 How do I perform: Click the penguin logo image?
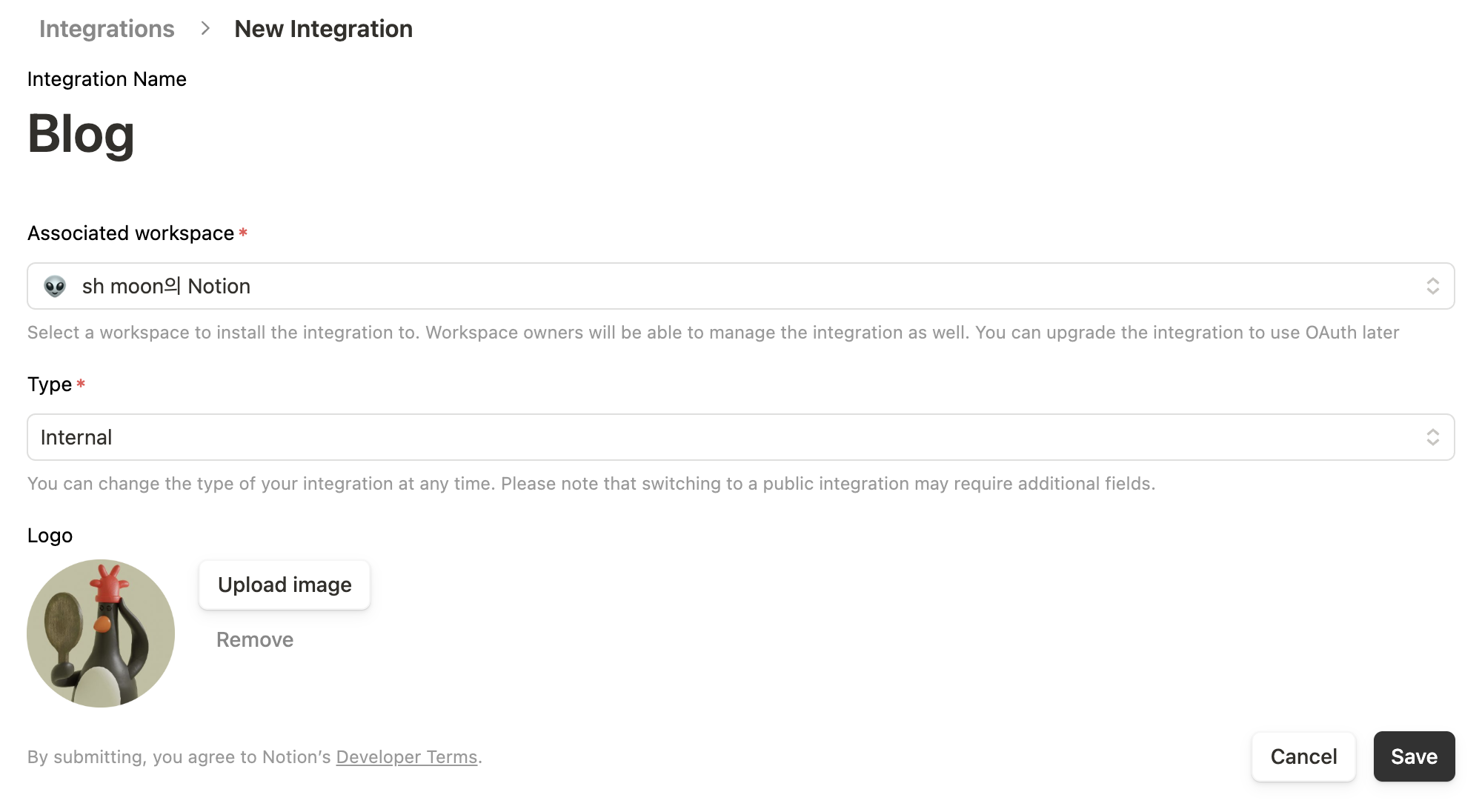(101, 633)
